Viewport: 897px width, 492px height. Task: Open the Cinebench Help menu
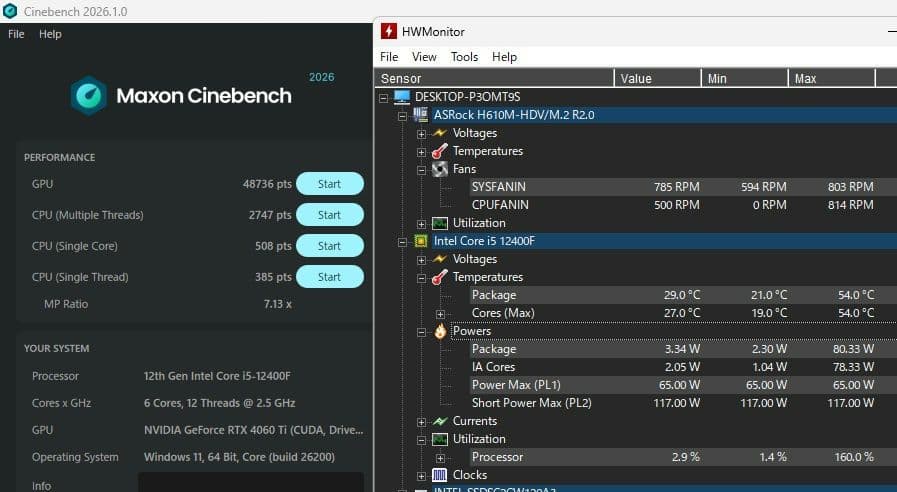50,34
